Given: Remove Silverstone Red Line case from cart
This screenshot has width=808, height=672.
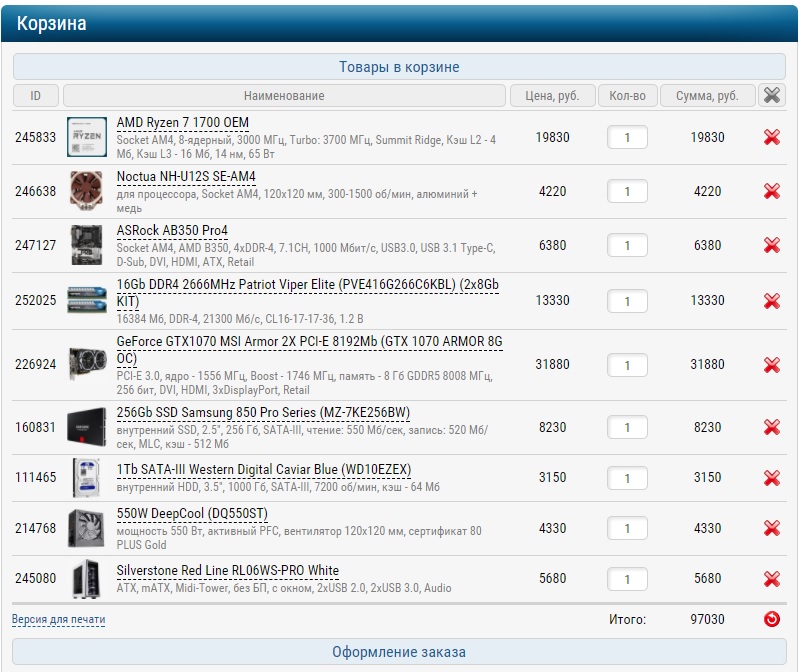Looking at the screenshot, I should pyautogui.click(x=771, y=579).
